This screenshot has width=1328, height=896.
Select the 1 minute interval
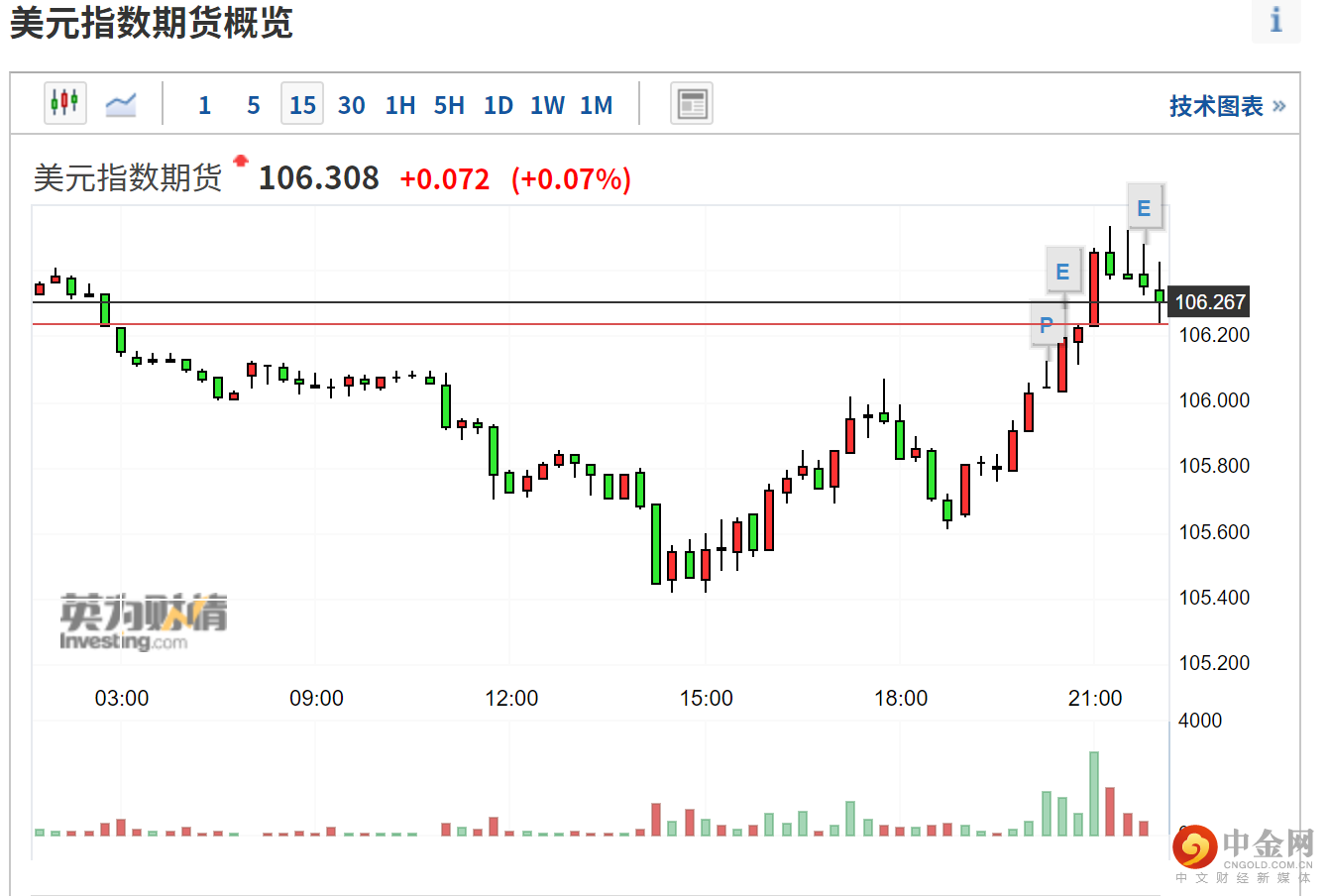click(204, 105)
